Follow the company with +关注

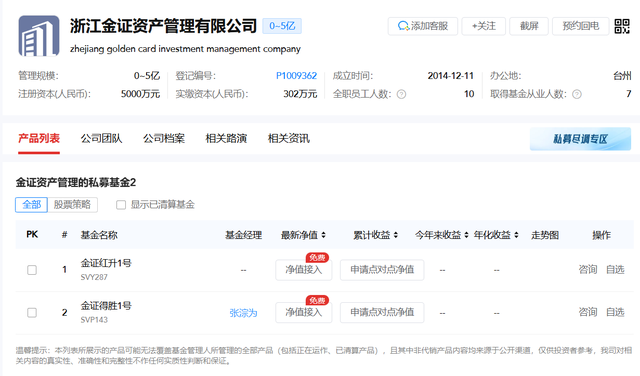pos(484,26)
